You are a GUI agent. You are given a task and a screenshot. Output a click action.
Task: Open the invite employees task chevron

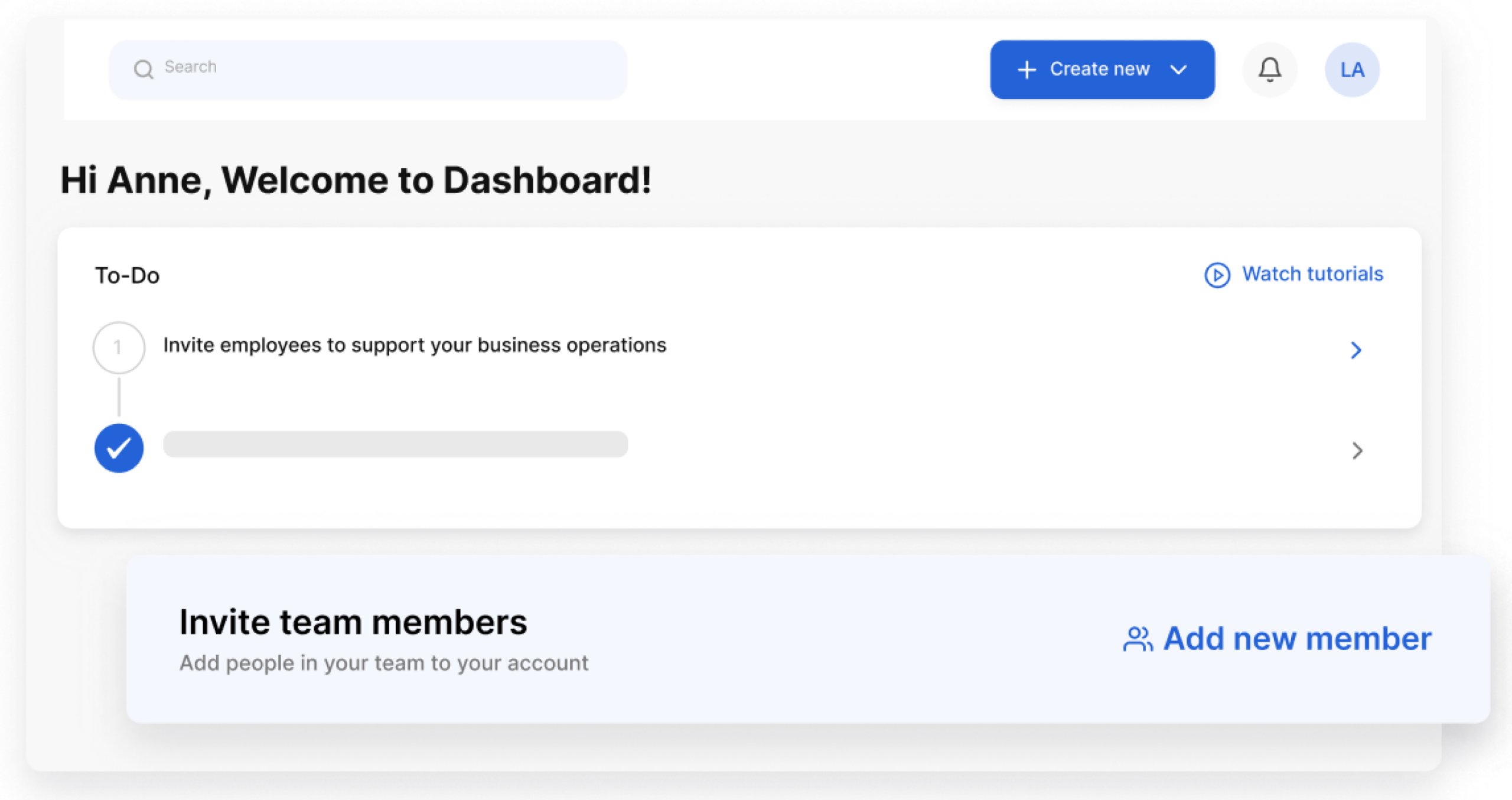pos(1356,350)
